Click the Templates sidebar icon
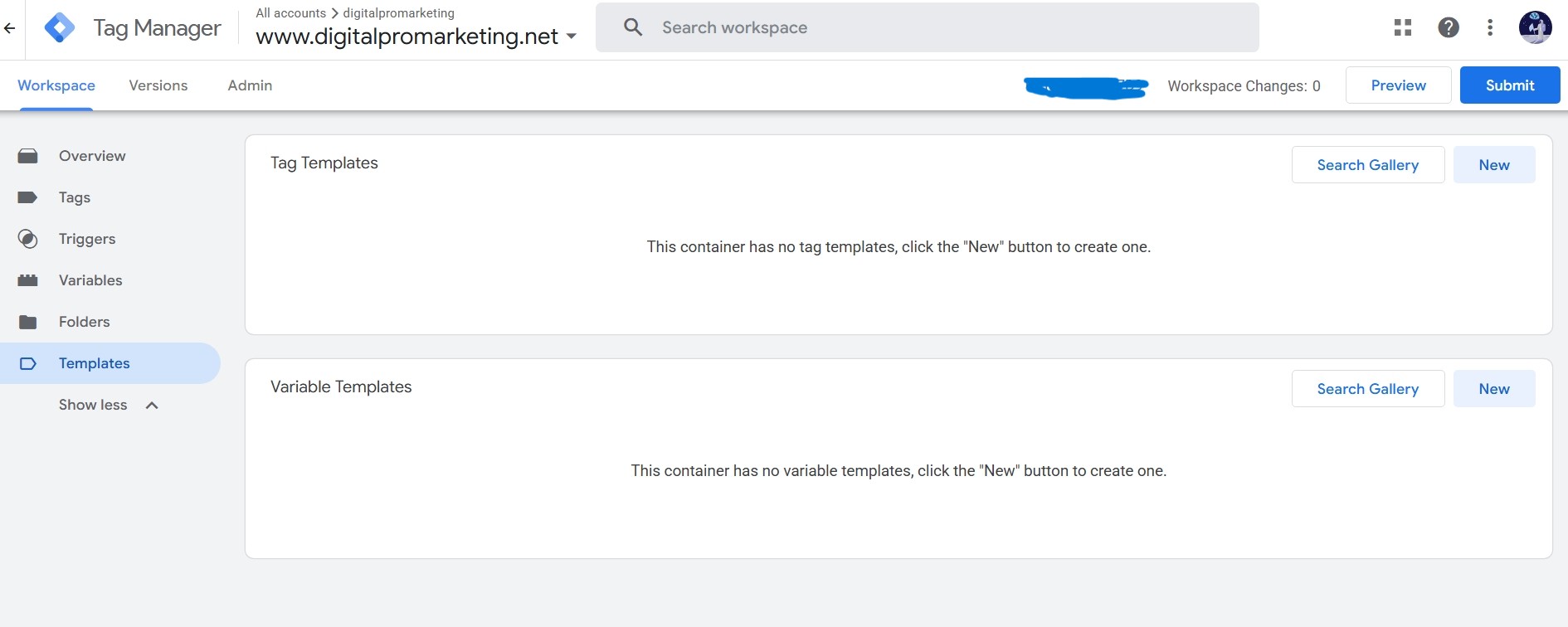Viewport: 1568px width, 627px height. (x=28, y=363)
